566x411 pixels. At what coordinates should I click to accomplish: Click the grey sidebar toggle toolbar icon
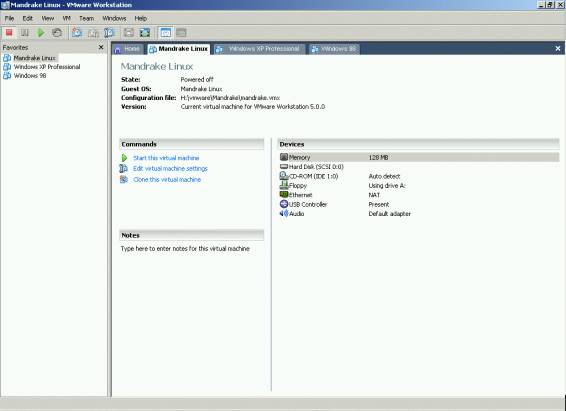click(129, 33)
